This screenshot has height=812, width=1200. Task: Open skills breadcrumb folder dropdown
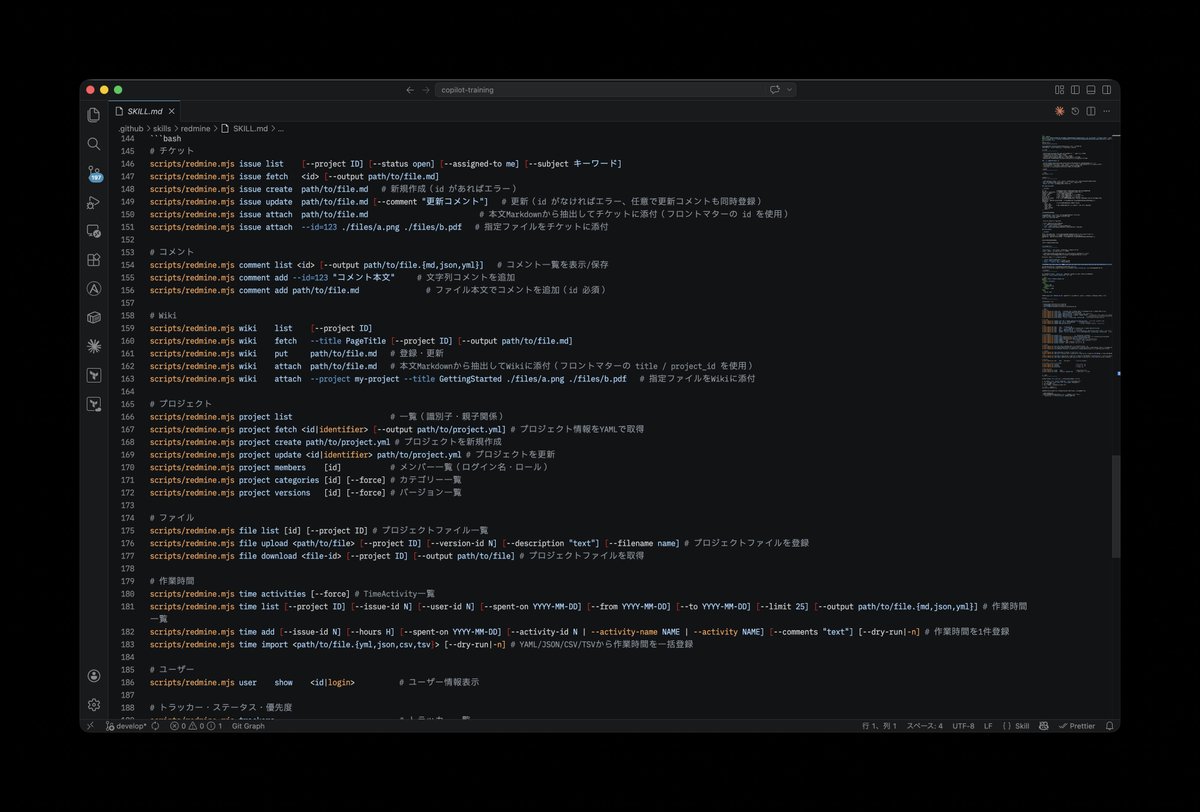[162, 129]
